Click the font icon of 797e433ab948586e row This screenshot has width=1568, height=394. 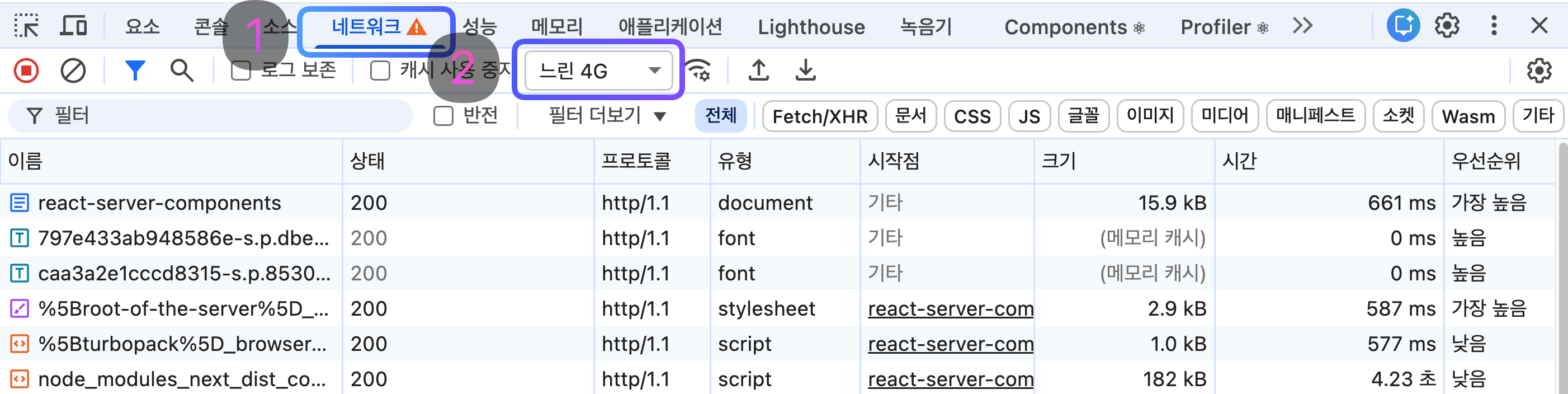[x=20, y=238]
